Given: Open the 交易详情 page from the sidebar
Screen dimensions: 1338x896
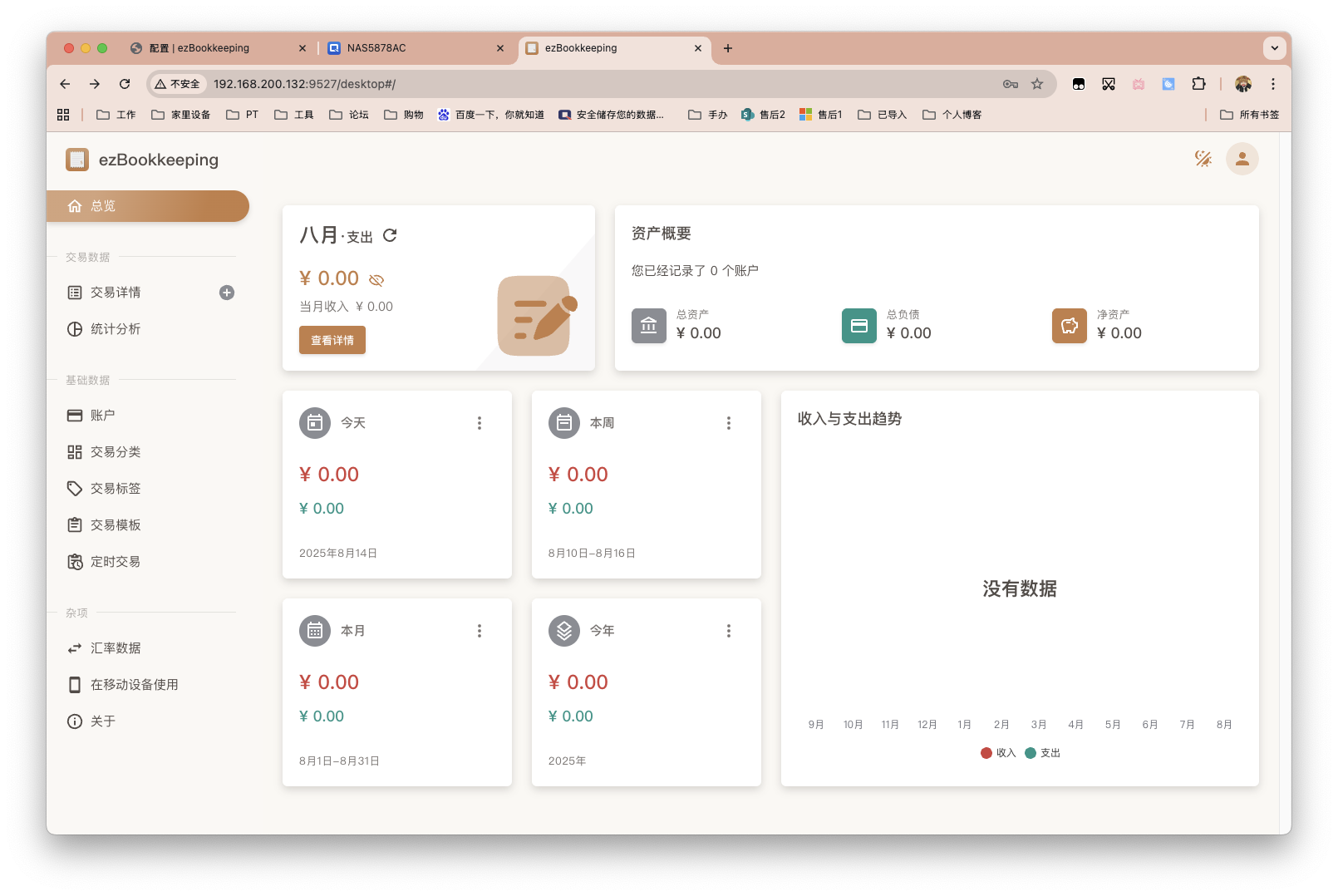Looking at the screenshot, I should [x=116, y=292].
